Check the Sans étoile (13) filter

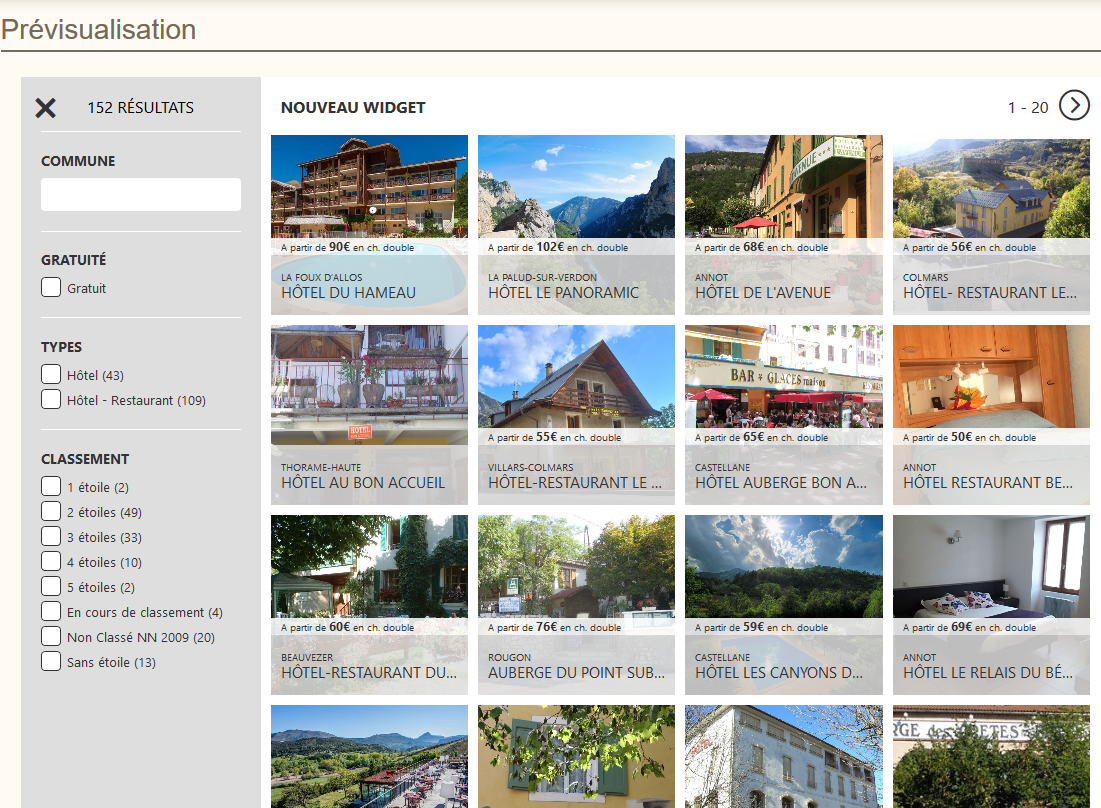pyautogui.click(x=51, y=661)
